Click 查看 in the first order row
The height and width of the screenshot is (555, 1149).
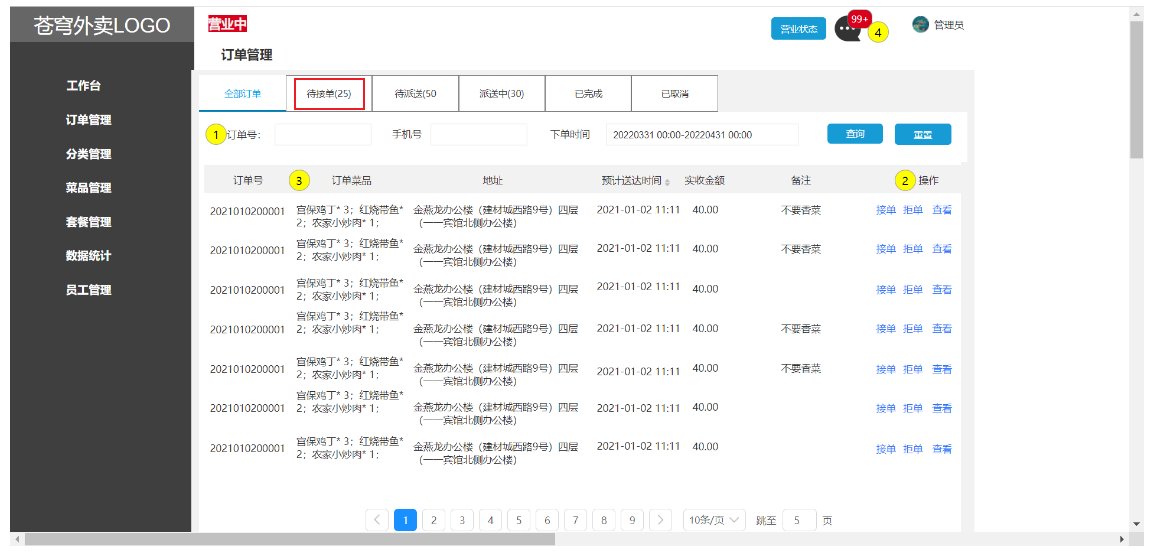942,210
